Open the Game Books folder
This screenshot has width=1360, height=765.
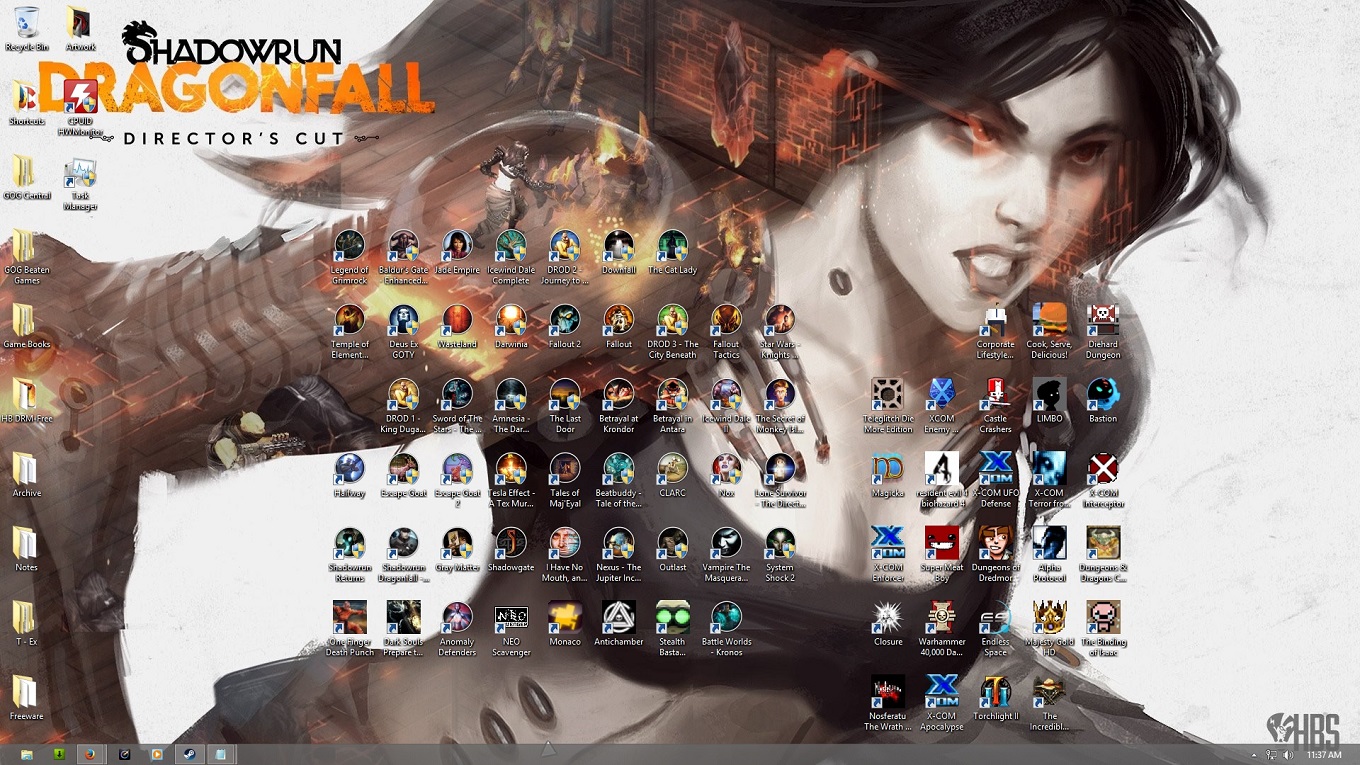(27, 327)
